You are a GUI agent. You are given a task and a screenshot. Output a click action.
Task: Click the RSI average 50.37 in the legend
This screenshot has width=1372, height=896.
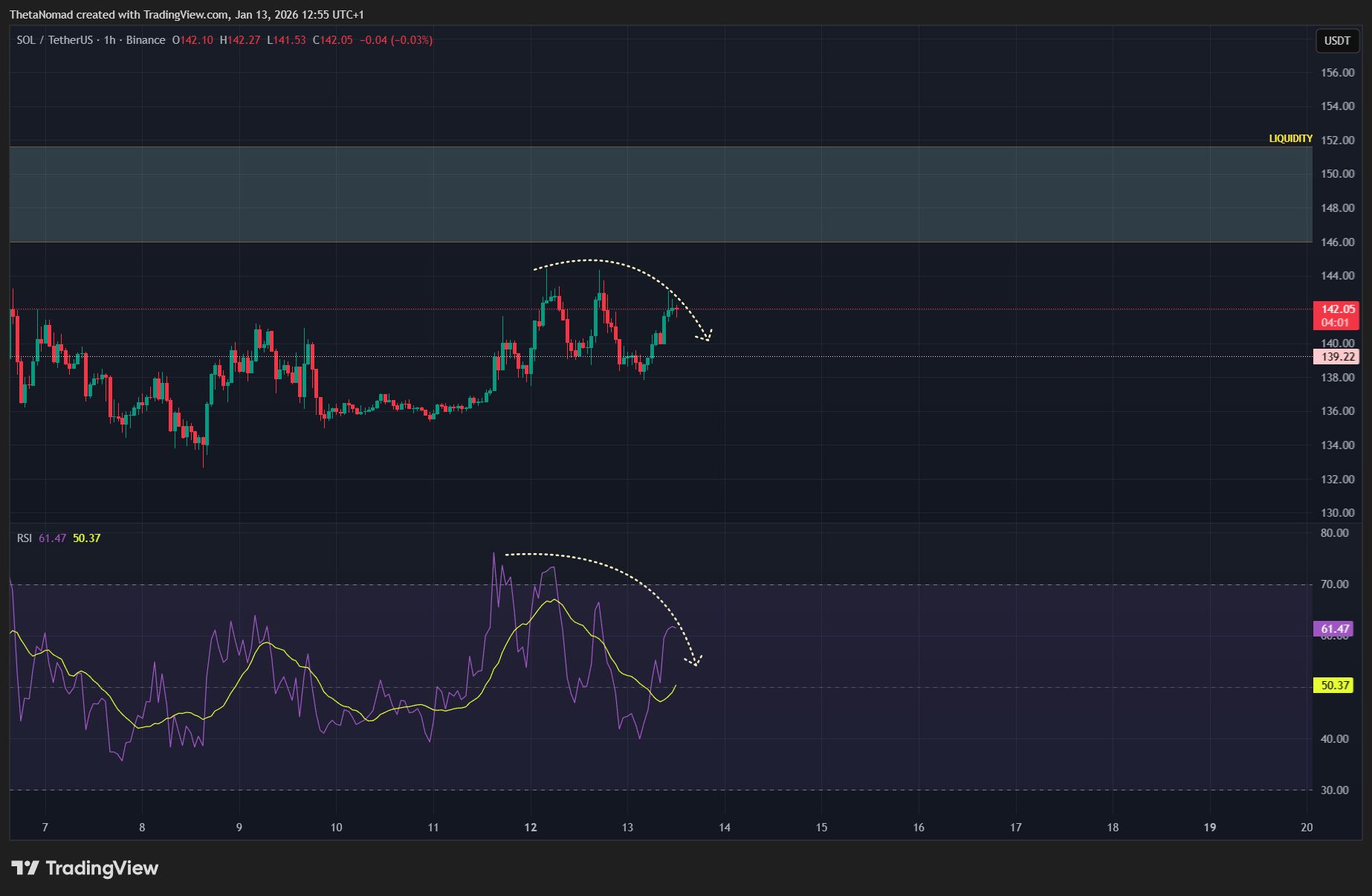click(86, 538)
